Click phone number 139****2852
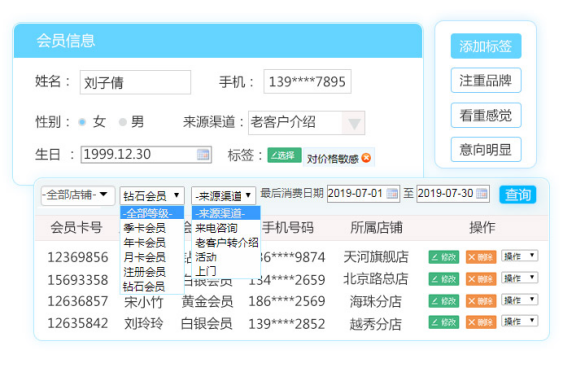The width and height of the screenshot is (563, 372). click(x=287, y=324)
